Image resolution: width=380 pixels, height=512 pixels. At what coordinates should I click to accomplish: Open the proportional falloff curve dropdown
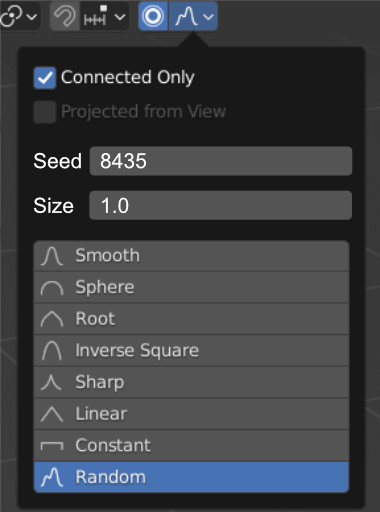[194, 16]
